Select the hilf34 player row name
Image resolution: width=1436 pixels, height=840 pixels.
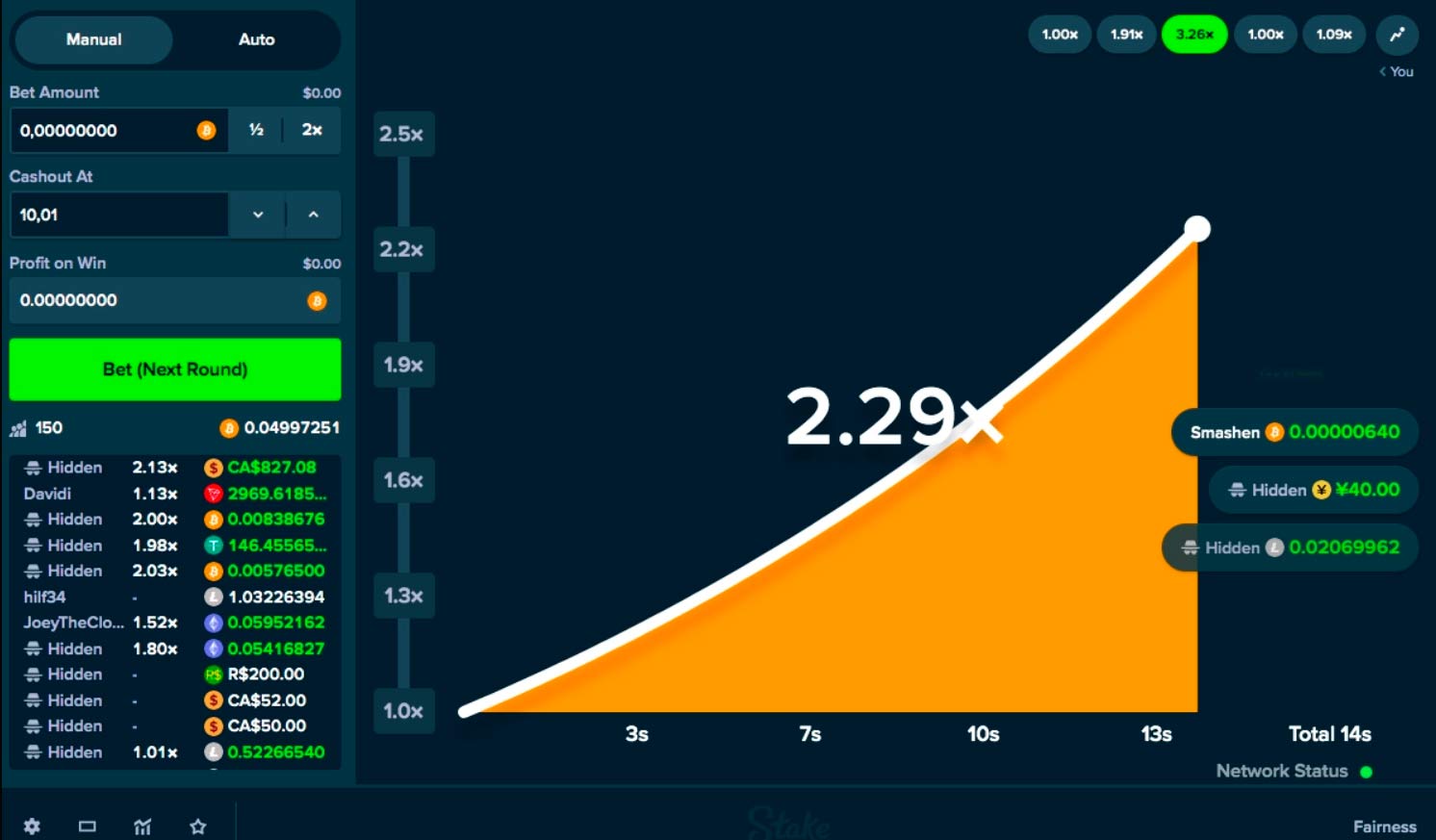coord(44,597)
